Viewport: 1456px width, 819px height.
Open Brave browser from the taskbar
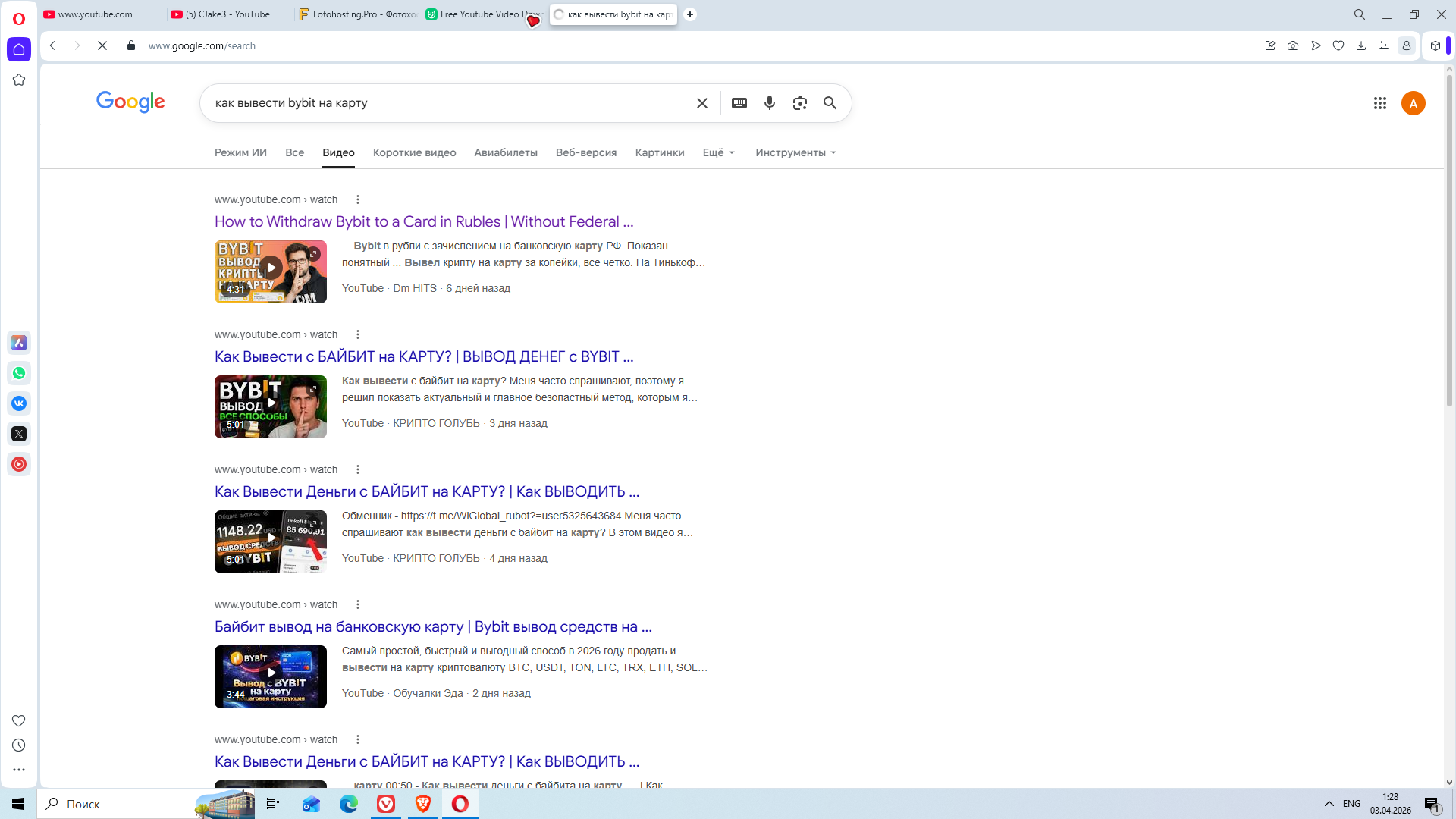coord(423,804)
